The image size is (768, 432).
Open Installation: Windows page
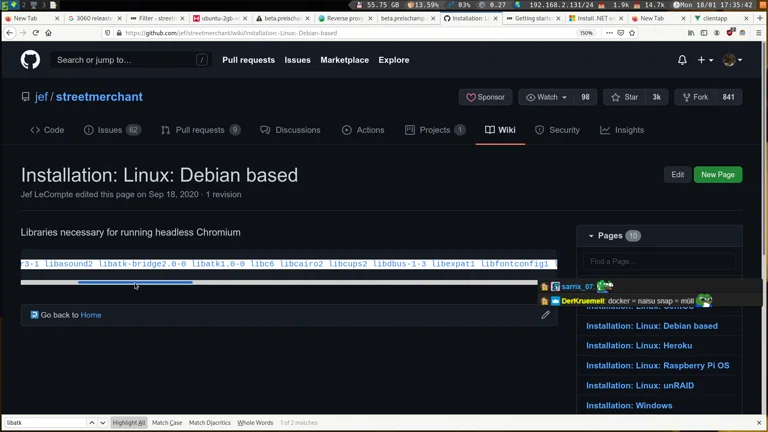tap(629, 406)
